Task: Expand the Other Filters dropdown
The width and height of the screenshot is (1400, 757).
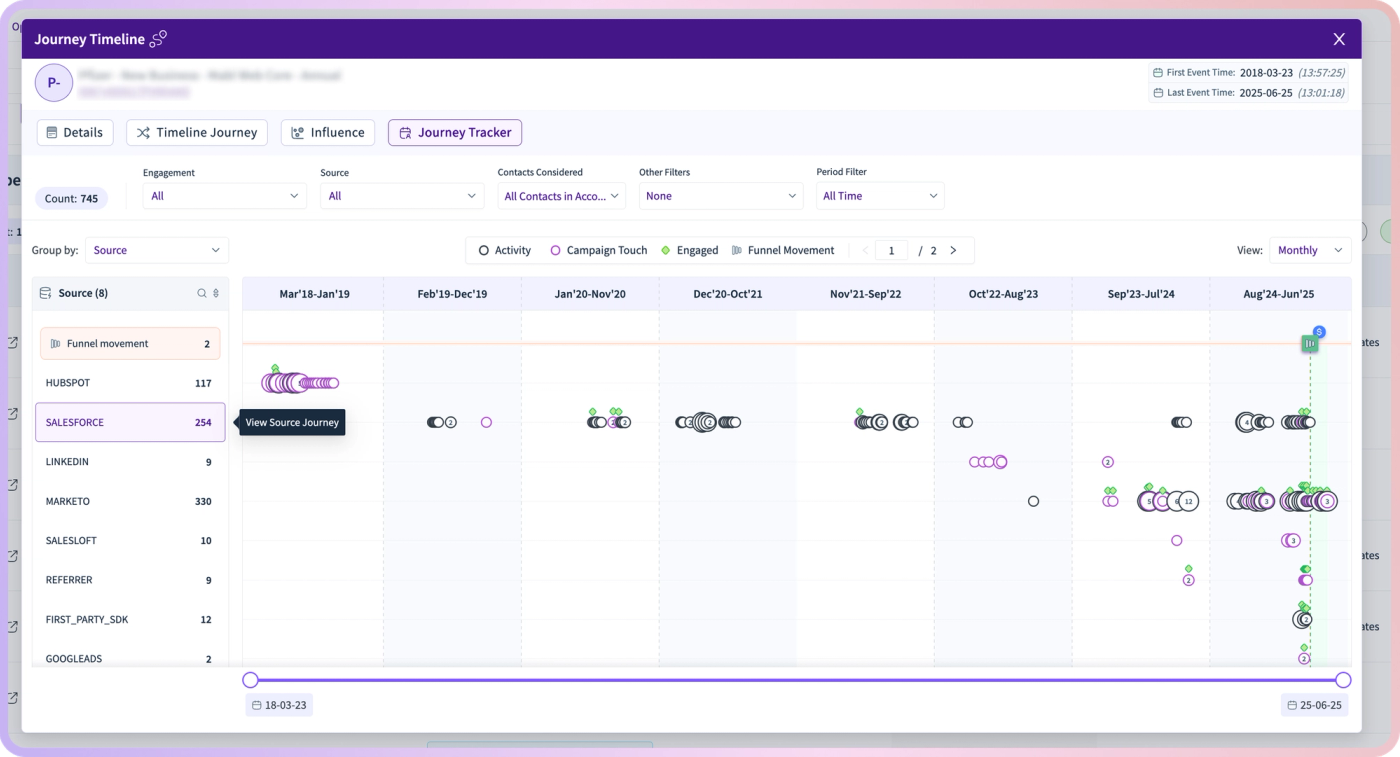Action: tap(721, 196)
